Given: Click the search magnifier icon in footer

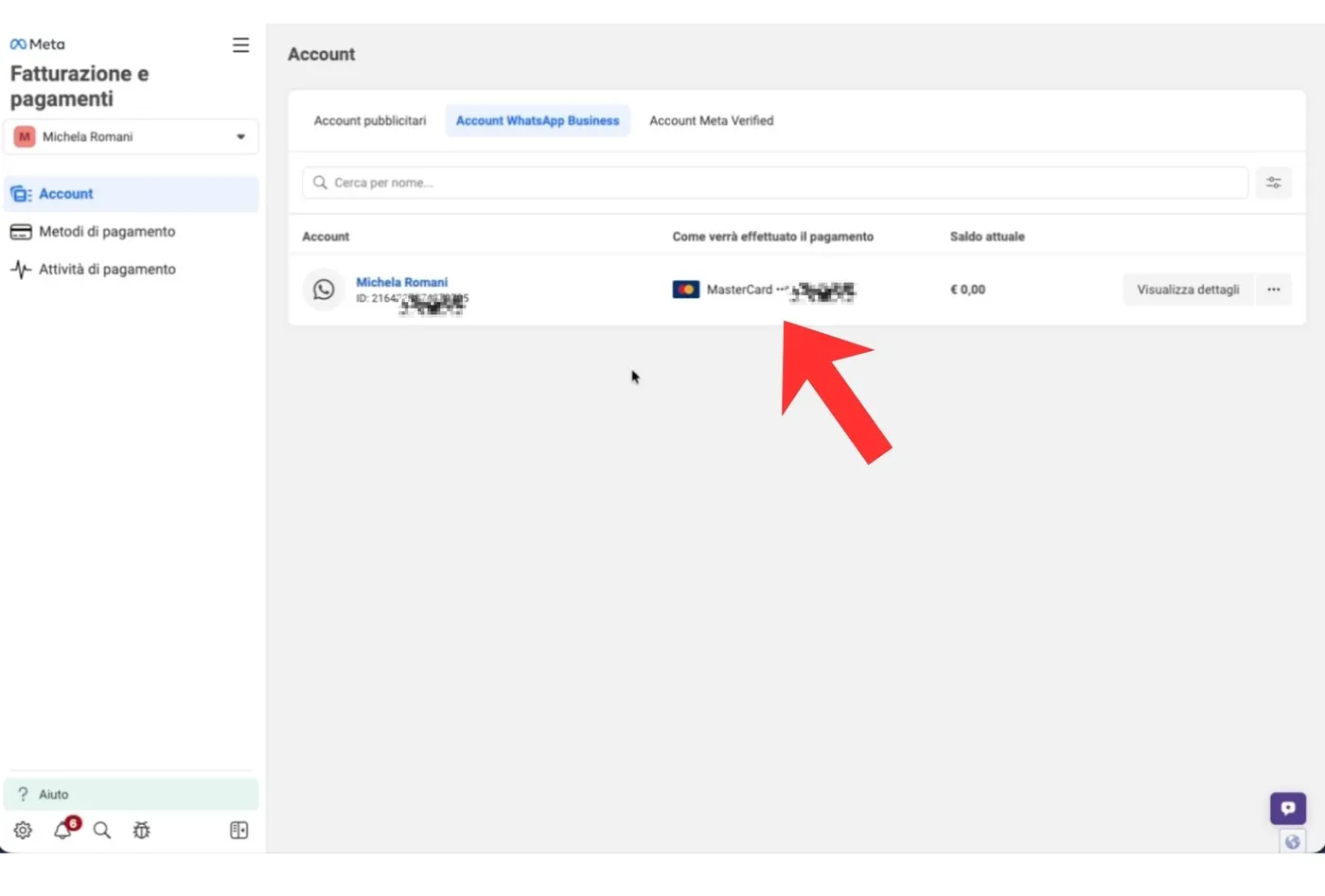Looking at the screenshot, I should coord(102,830).
